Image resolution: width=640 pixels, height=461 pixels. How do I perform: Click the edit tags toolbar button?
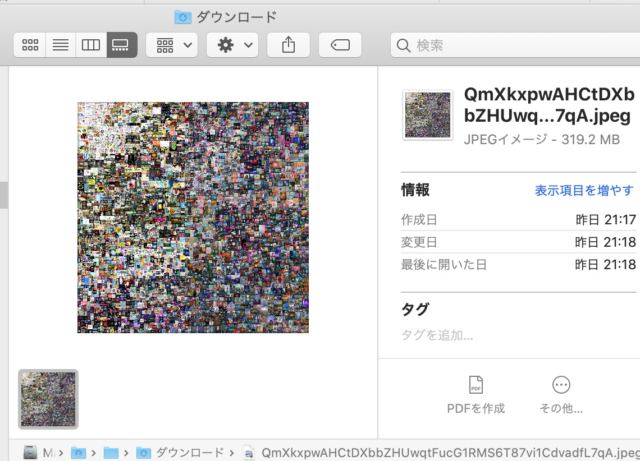pos(340,45)
